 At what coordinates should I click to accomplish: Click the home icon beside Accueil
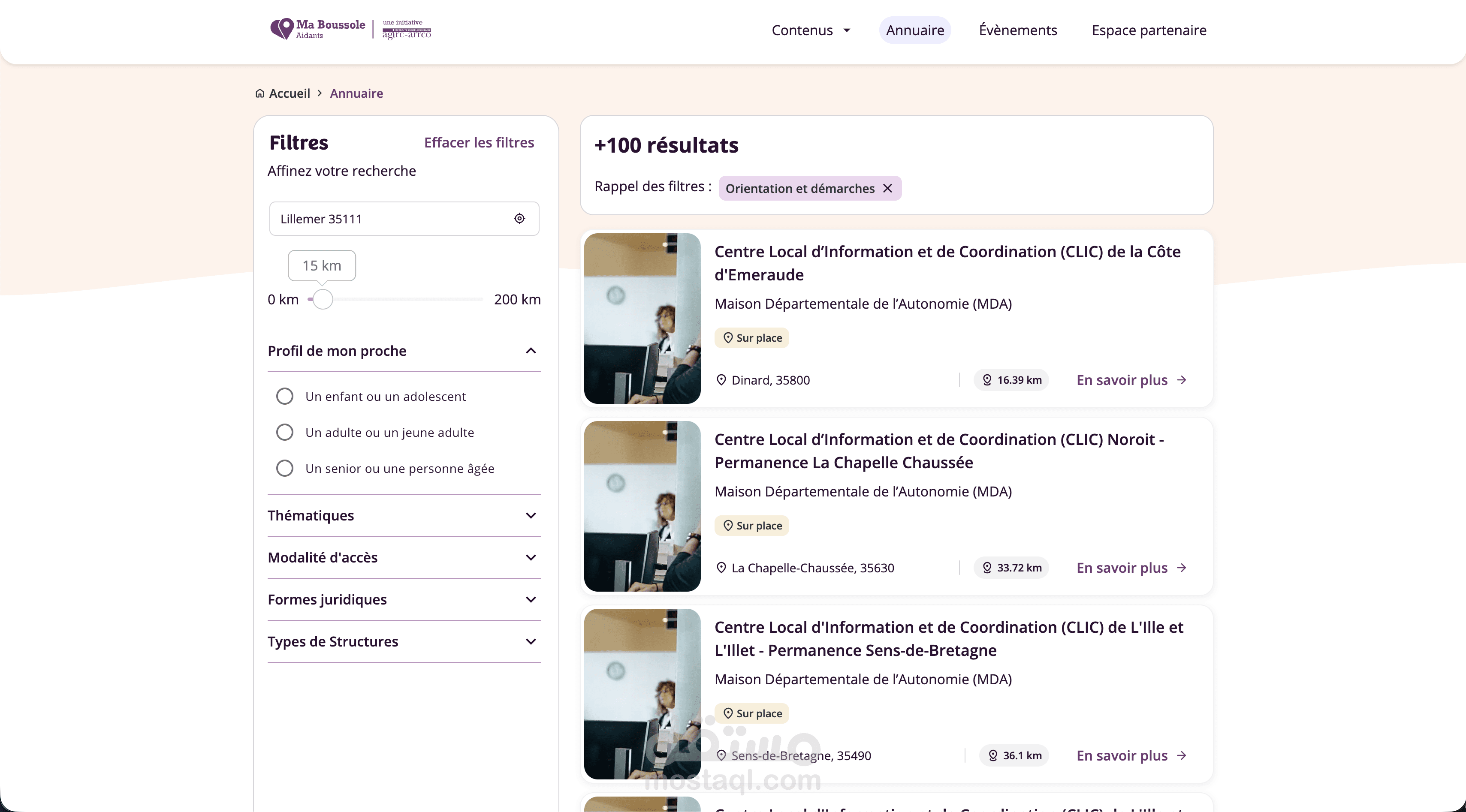coord(259,93)
